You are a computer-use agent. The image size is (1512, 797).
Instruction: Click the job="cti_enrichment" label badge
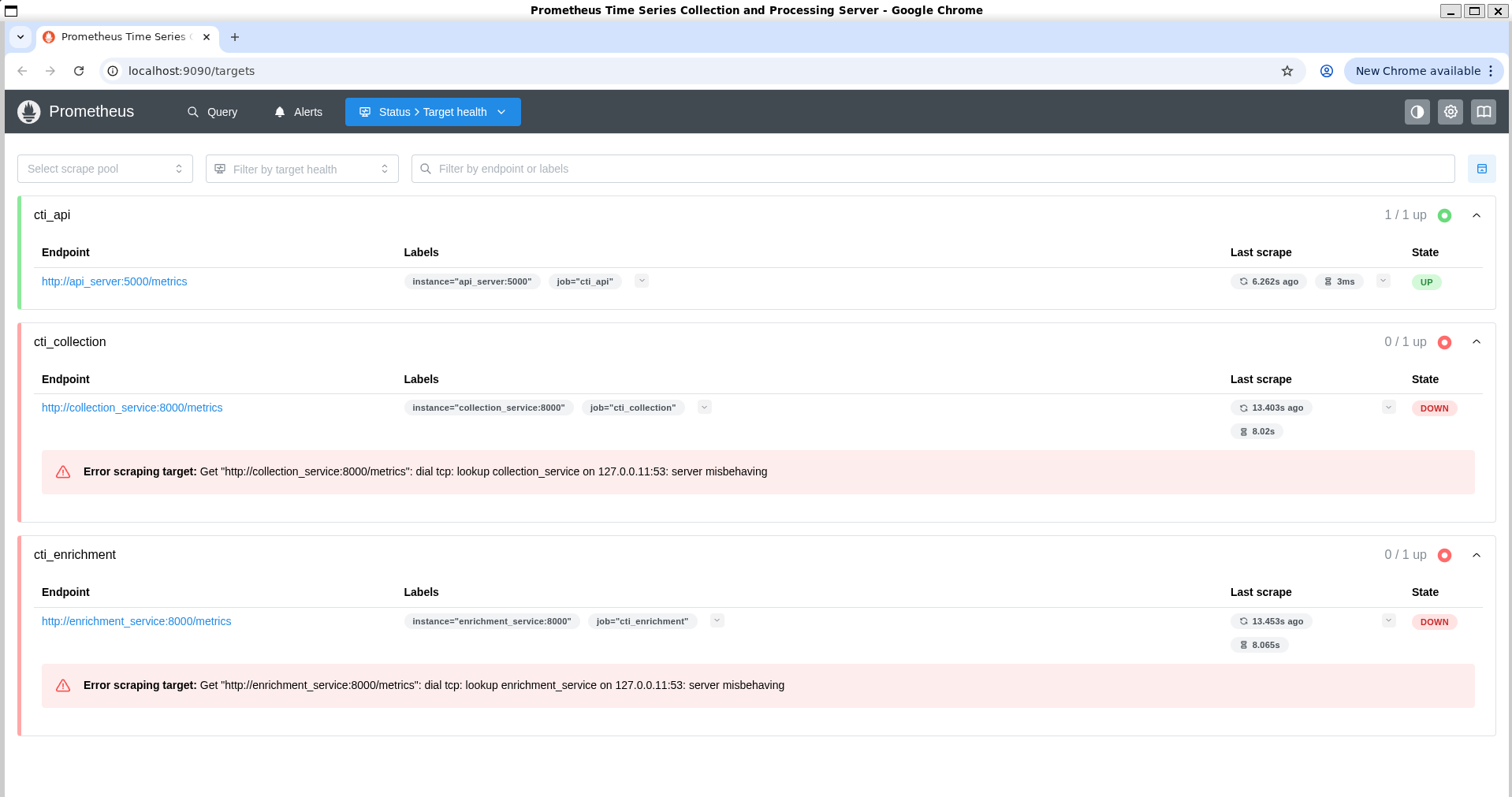(642, 621)
